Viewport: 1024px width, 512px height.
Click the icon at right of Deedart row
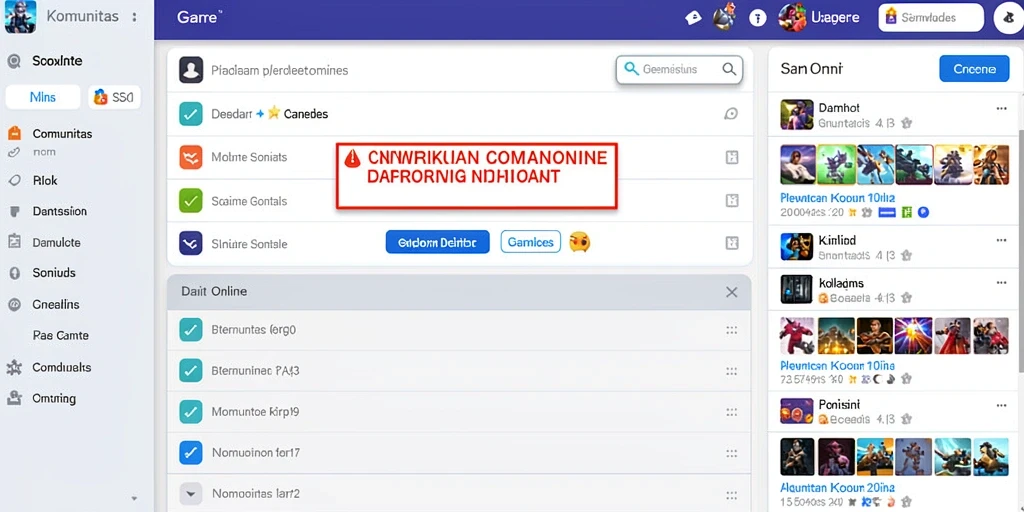pos(731,114)
